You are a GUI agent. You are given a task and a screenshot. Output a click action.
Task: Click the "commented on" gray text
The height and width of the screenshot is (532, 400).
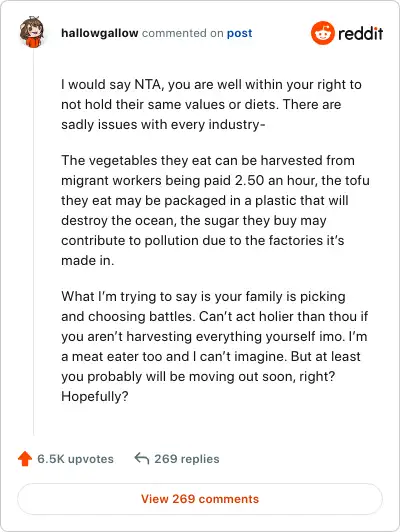click(183, 33)
